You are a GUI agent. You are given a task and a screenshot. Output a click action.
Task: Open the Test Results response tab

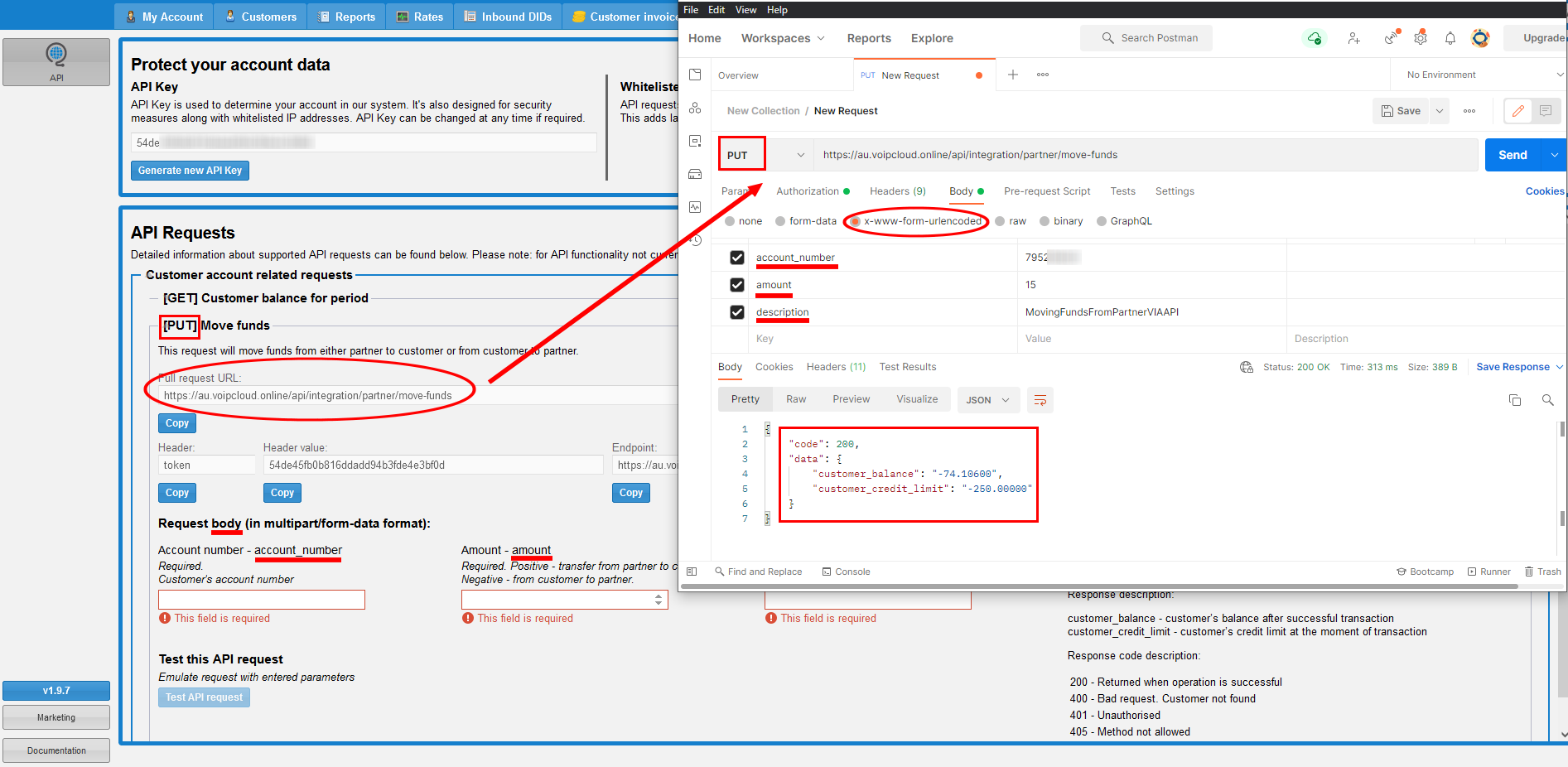click(908, 367)
